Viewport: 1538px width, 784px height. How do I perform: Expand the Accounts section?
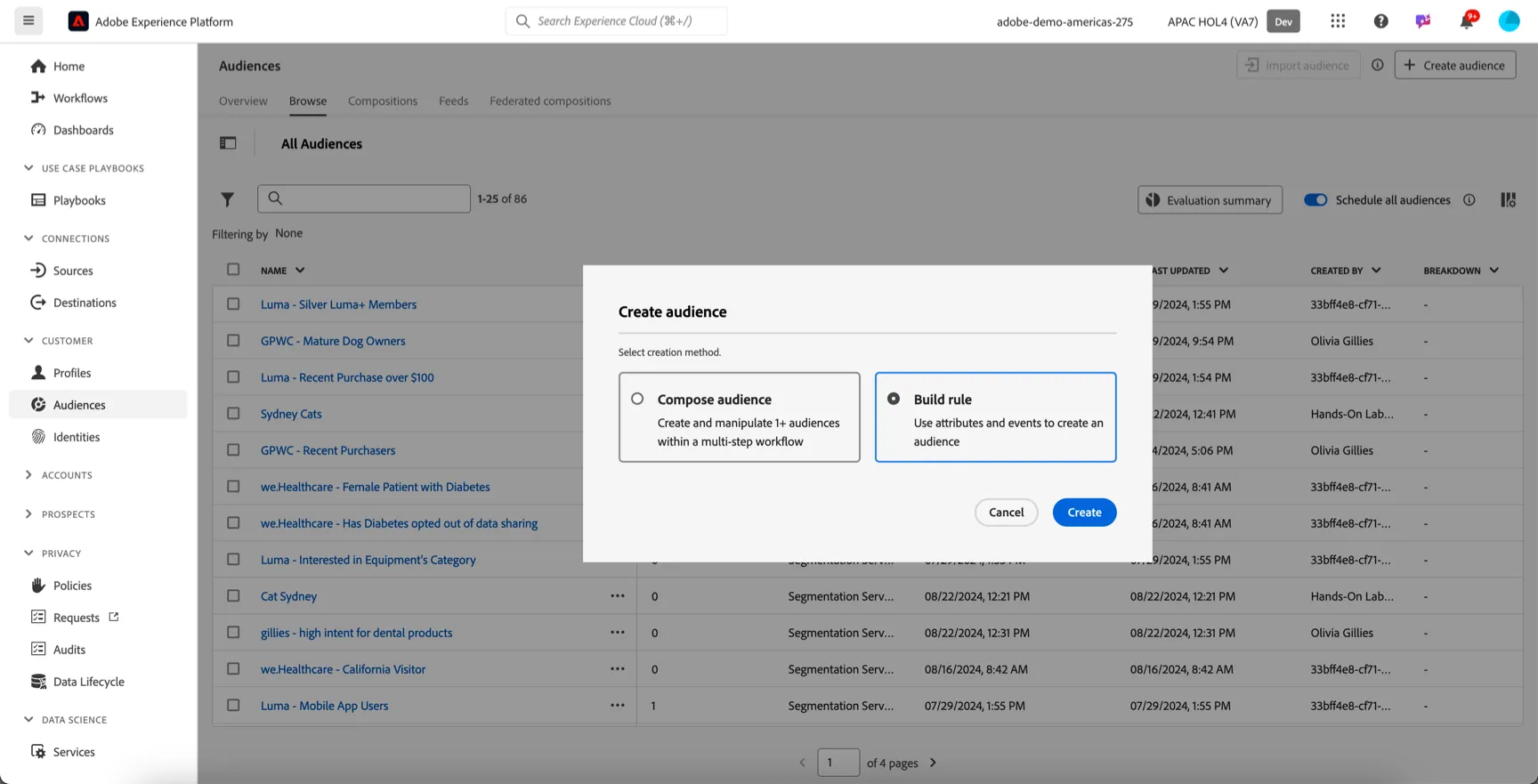pos(28,475)
